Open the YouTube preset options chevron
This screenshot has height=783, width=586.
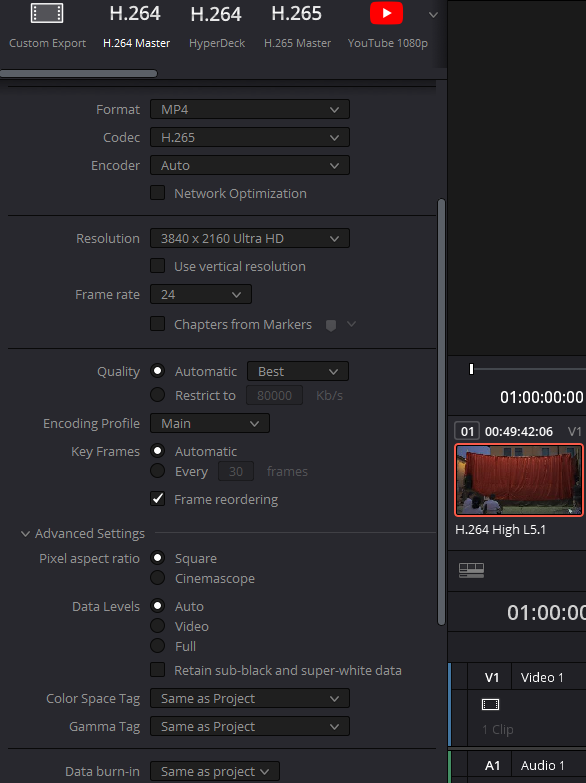(x=433, y=15)
